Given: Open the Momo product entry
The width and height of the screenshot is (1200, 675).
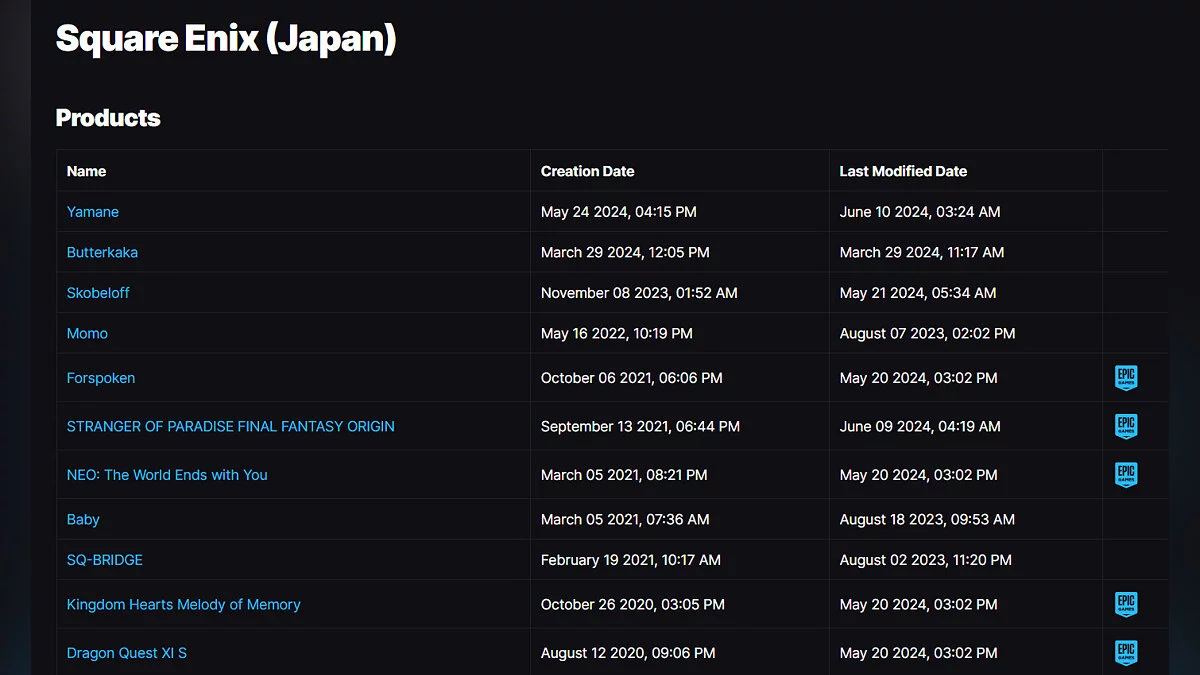Looking at the screenshot, I should 87,333.
